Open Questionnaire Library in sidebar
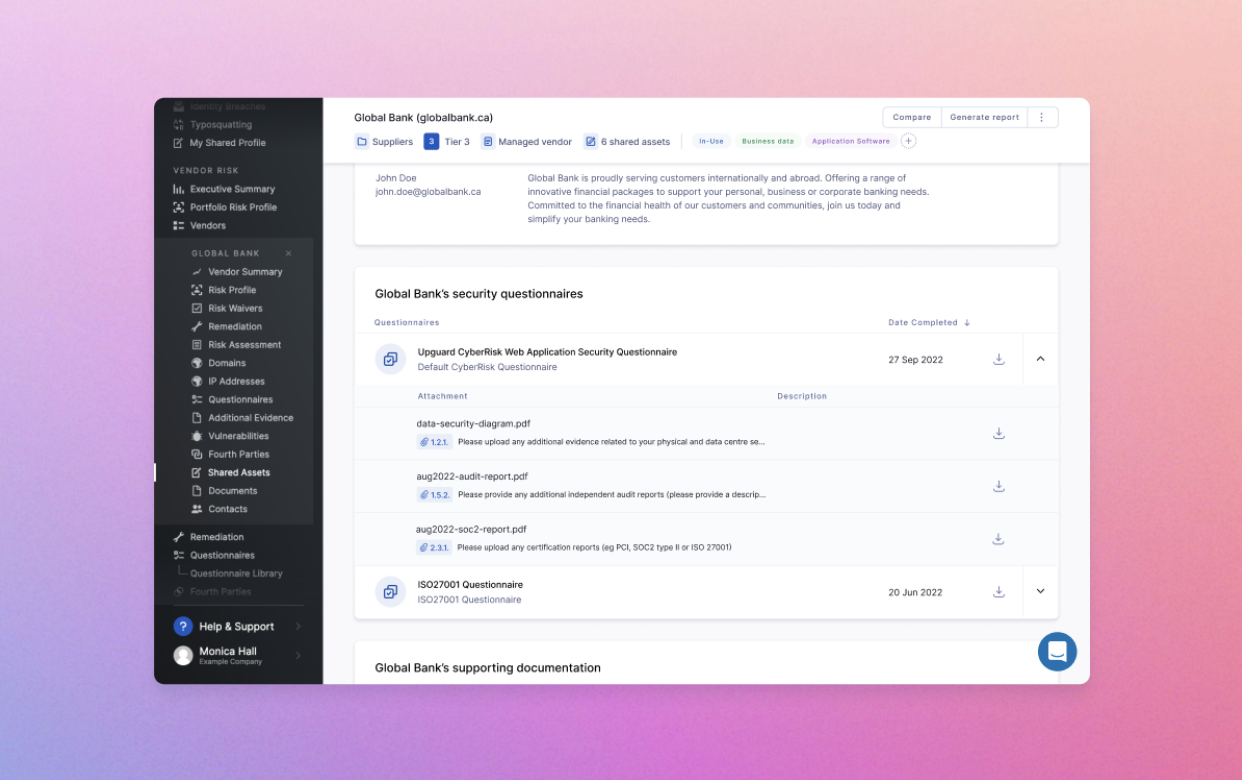1242x780 pixels. click(236, 574)
